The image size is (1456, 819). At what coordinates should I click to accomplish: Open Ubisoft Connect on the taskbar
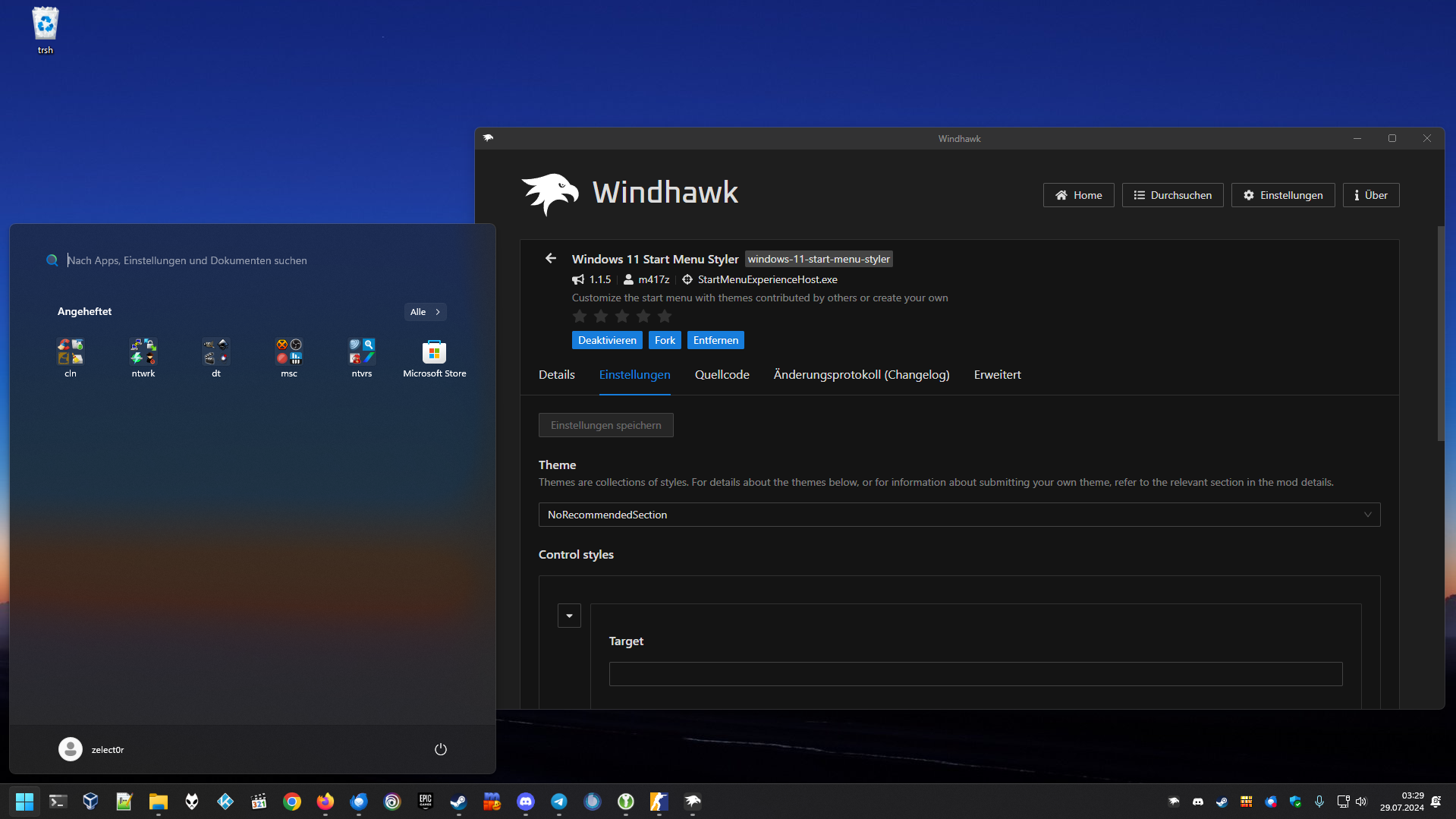392,802
